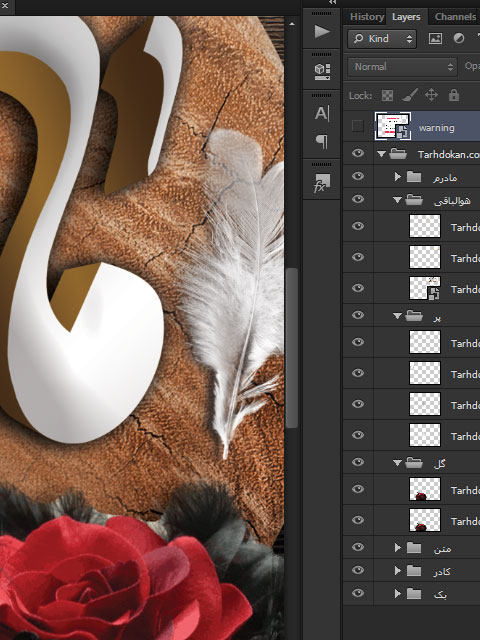Select folder icon of بک group
Image resolution: width=480 pixels, height=640 pixels.
414,593
